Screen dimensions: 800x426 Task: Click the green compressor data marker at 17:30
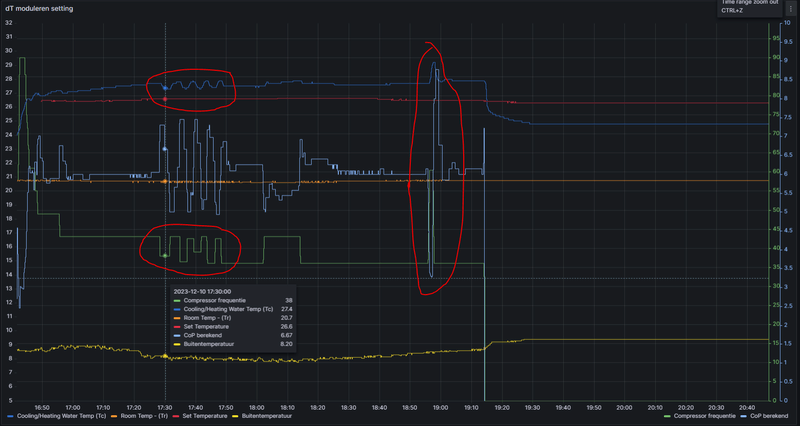coord(165,255)
